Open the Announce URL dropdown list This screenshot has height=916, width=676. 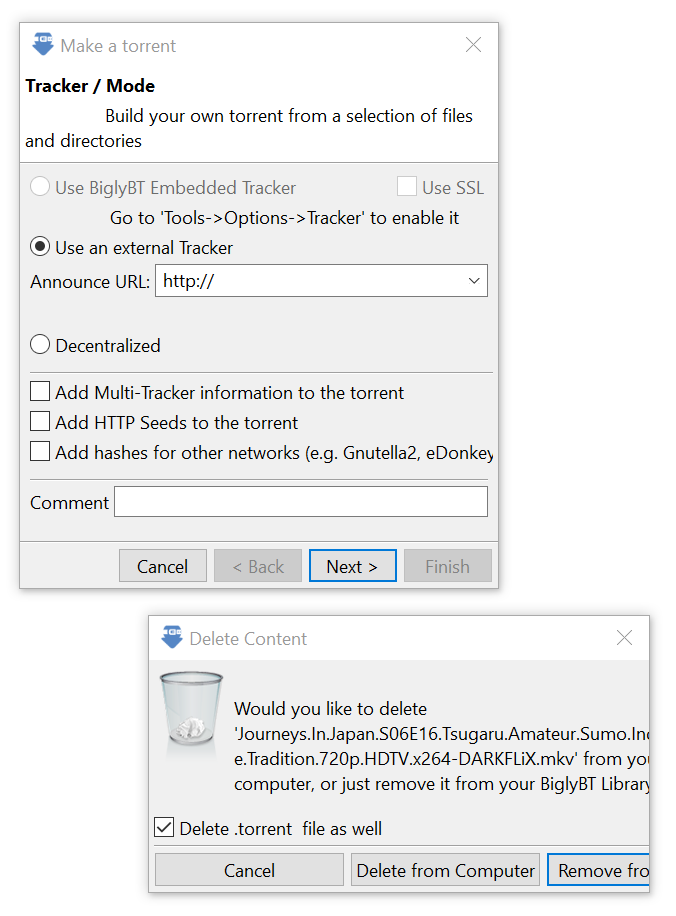tap(474, 280)
